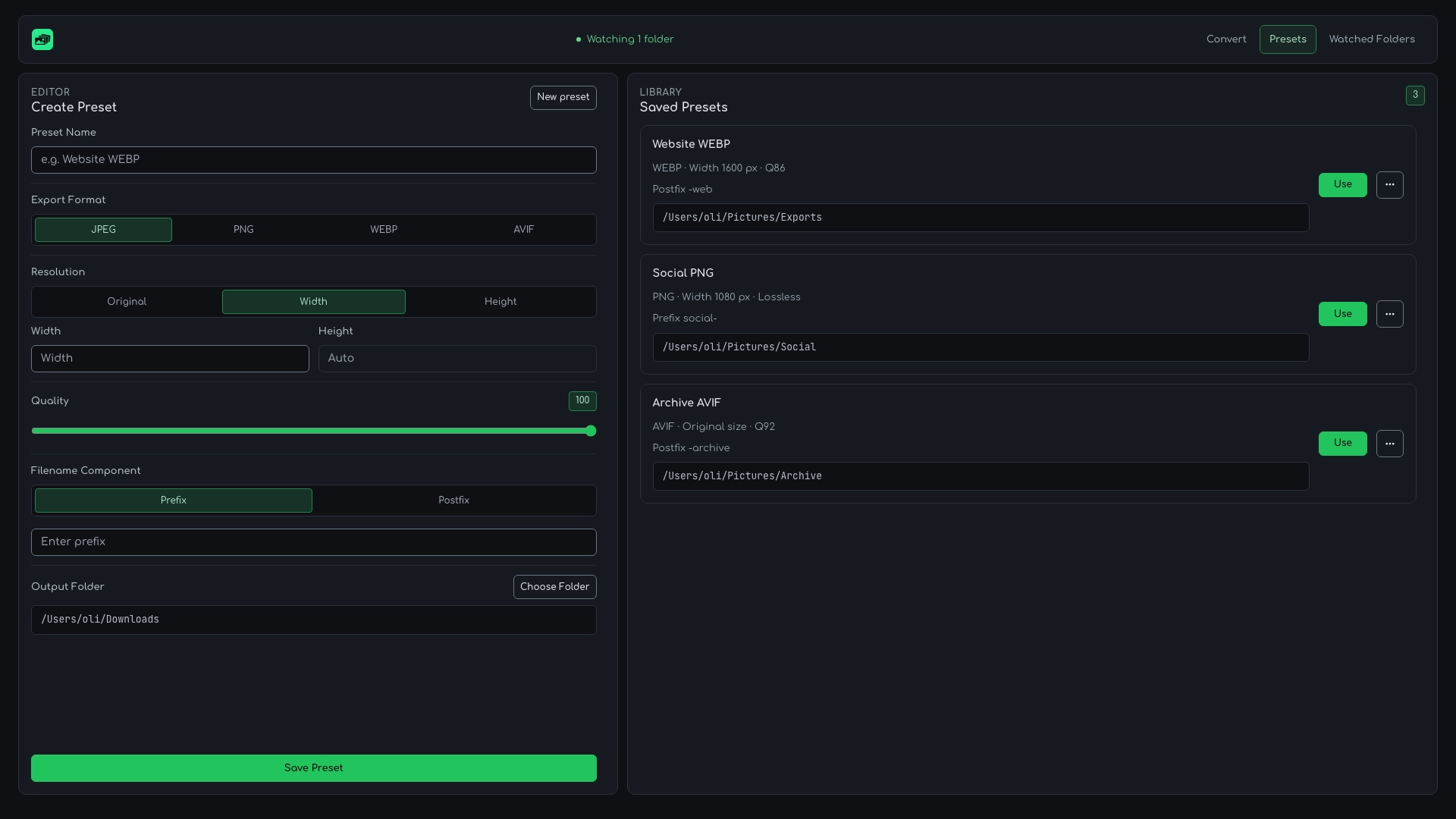This screenshot has width=1456, height=819.
Task: Use the Archive AVIF preset
Action: [1343, 444]
